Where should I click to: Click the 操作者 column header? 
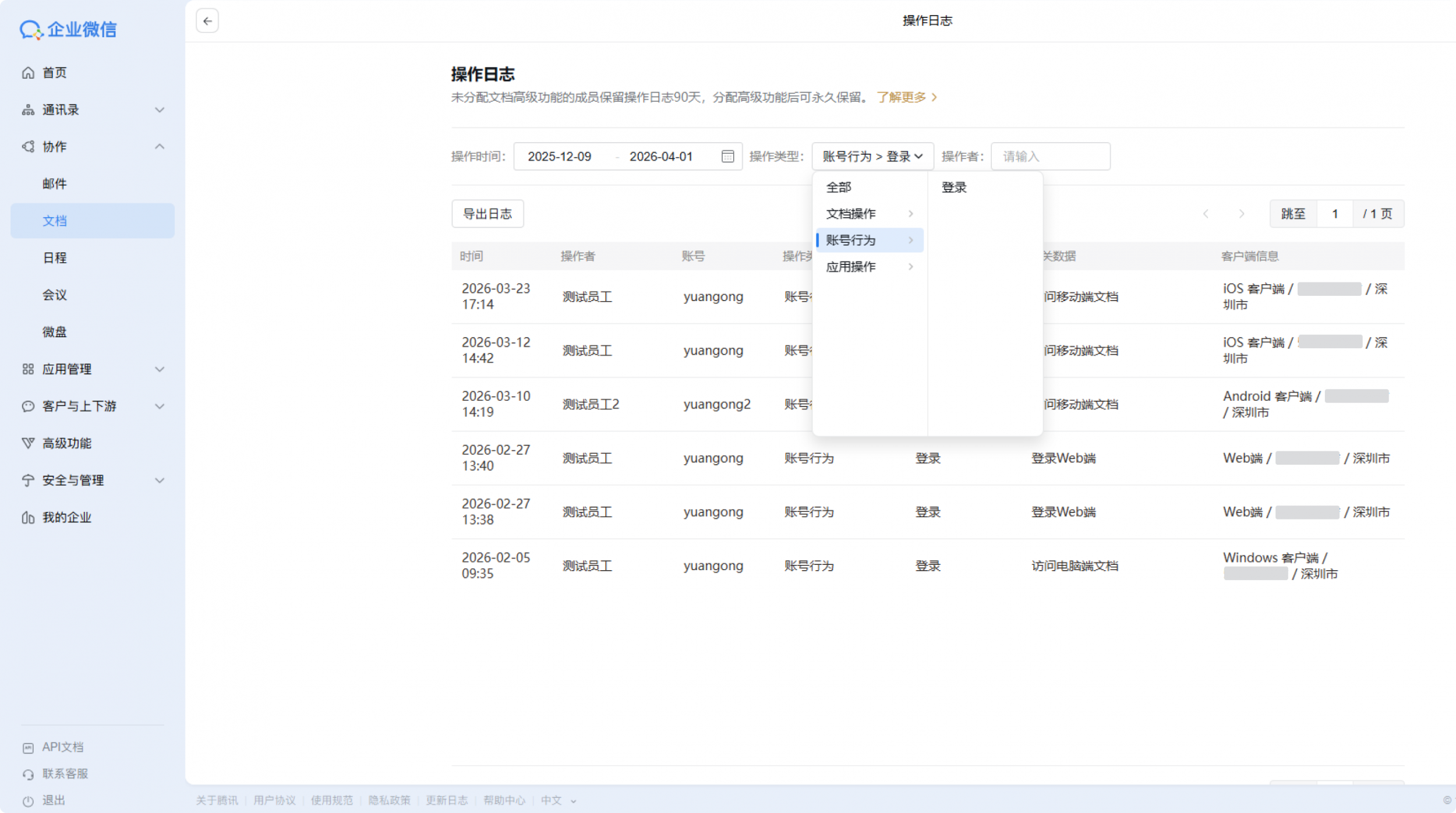578,256
